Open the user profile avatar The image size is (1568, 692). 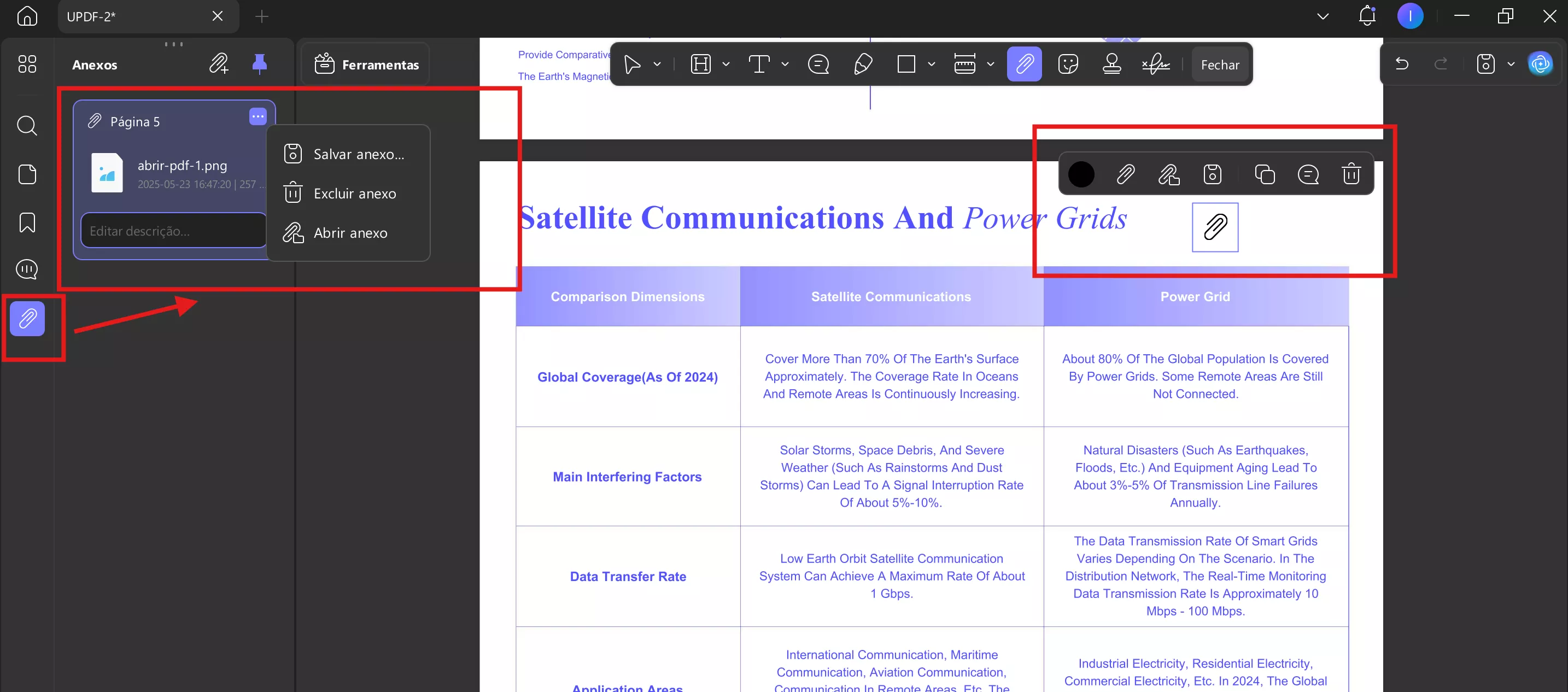(x=1411, y=16)
